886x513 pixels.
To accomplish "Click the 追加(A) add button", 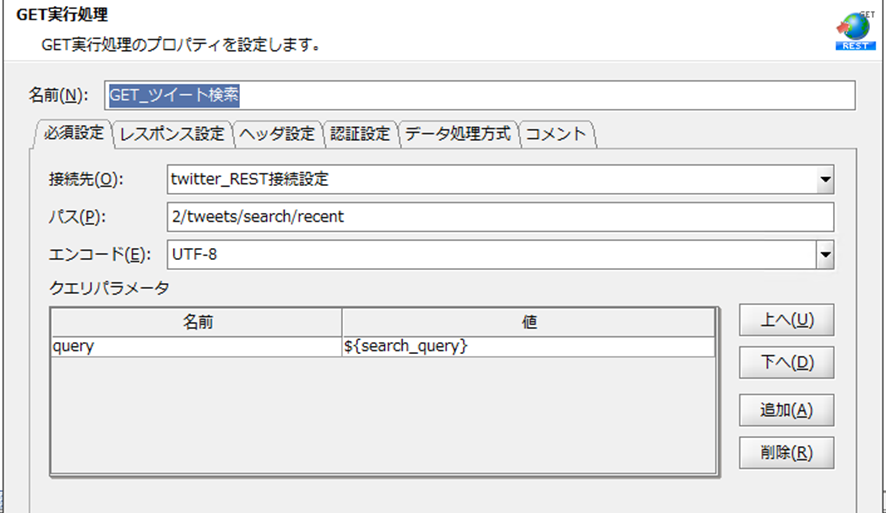I will (787, 410).
